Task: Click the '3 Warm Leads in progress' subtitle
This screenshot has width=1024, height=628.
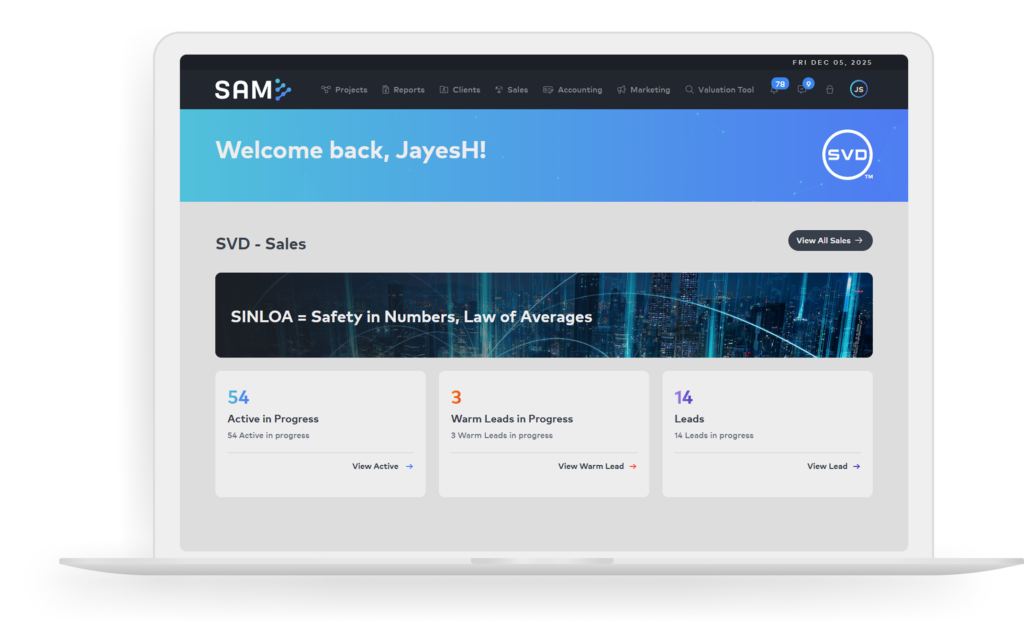Action: pos(502,435)
